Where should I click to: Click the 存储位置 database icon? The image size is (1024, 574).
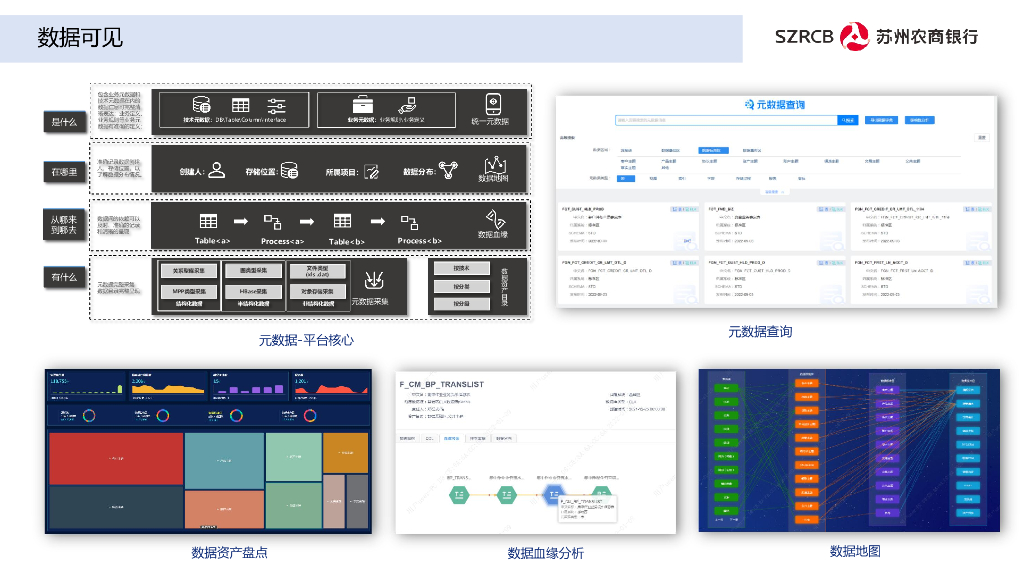289,170
